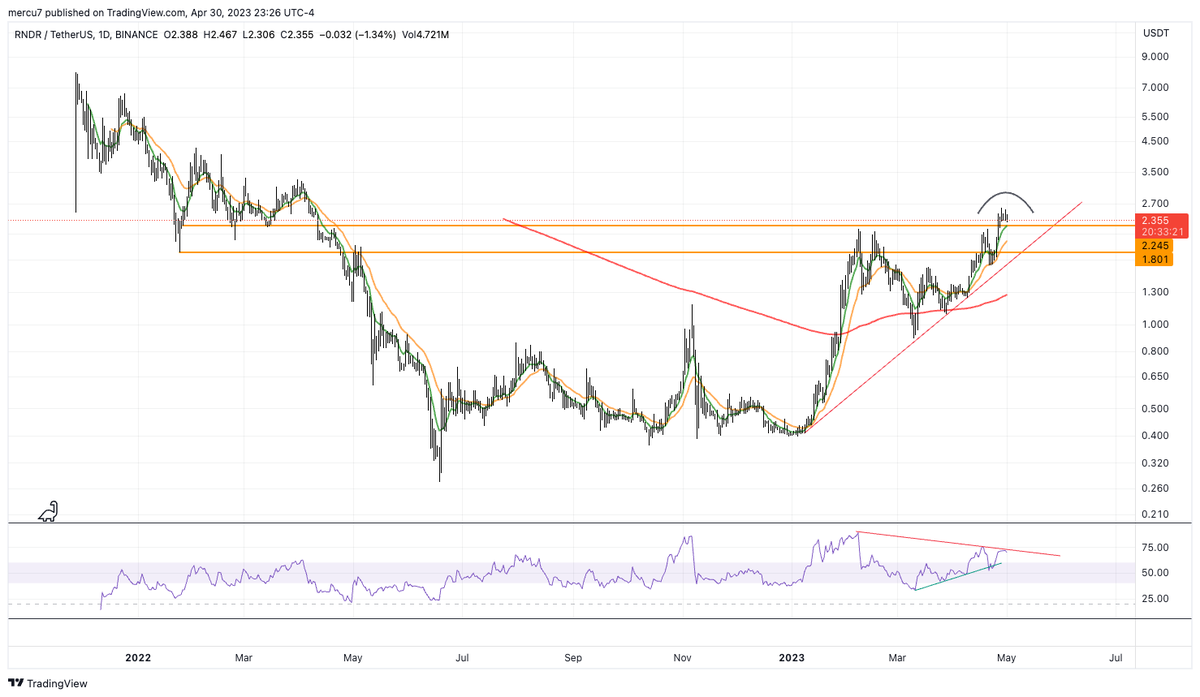This screenshot has width=1200, height=697.
Task: Click the publisher text mercu7 published on TradingView.com
Action: [97, 13]
